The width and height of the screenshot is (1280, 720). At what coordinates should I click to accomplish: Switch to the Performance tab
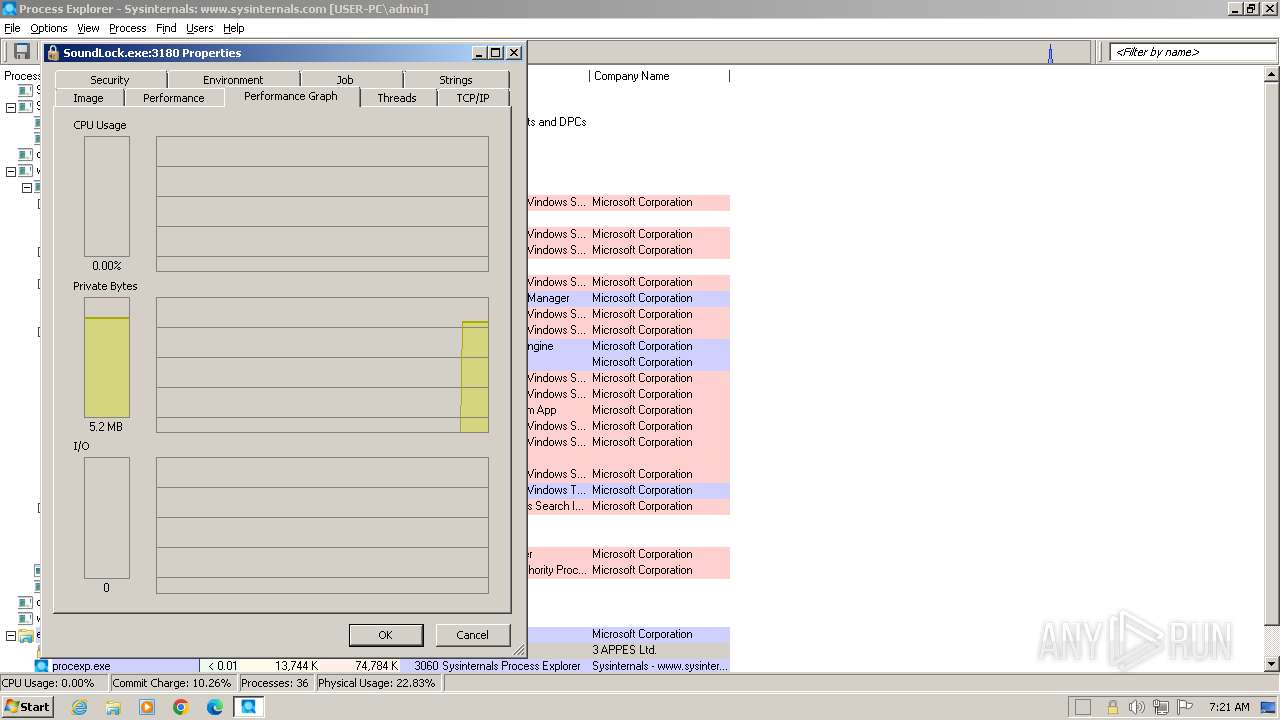click(173, 98)
